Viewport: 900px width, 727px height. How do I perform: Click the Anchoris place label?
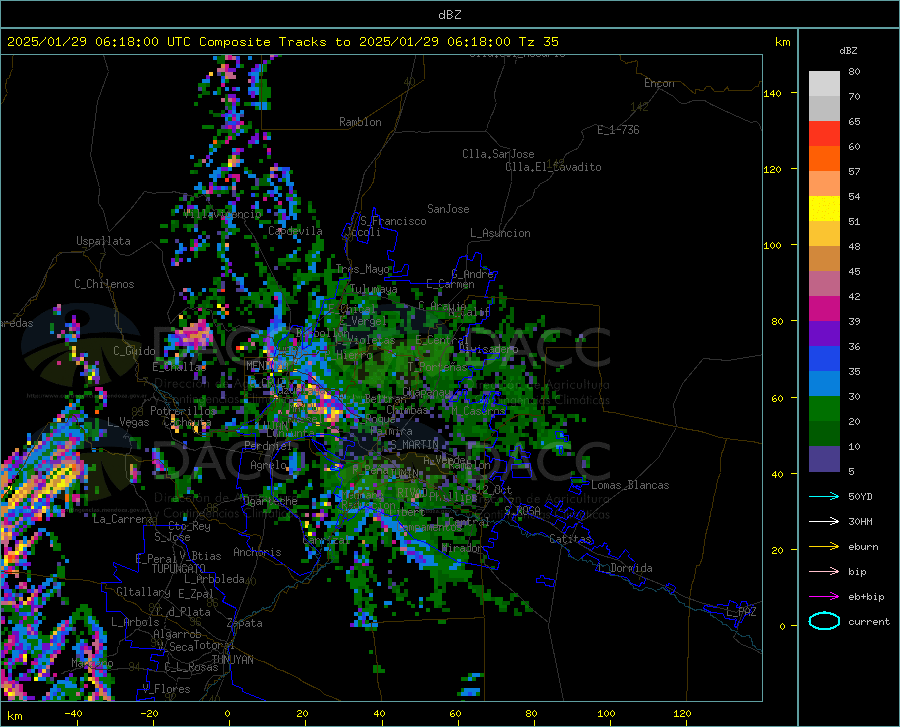click(x=257, y=553)
